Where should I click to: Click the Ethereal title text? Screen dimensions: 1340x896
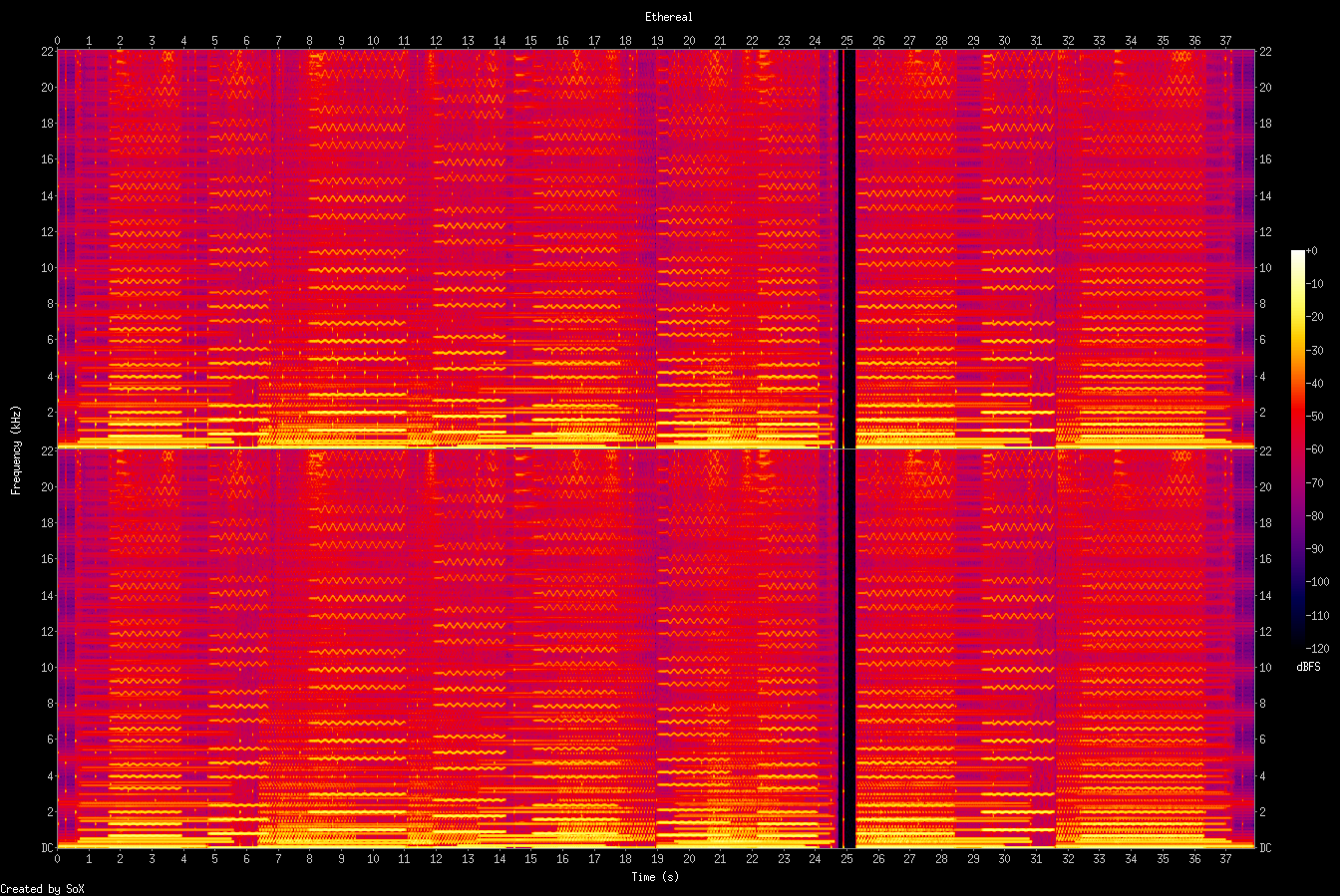[x=669, y=17]
